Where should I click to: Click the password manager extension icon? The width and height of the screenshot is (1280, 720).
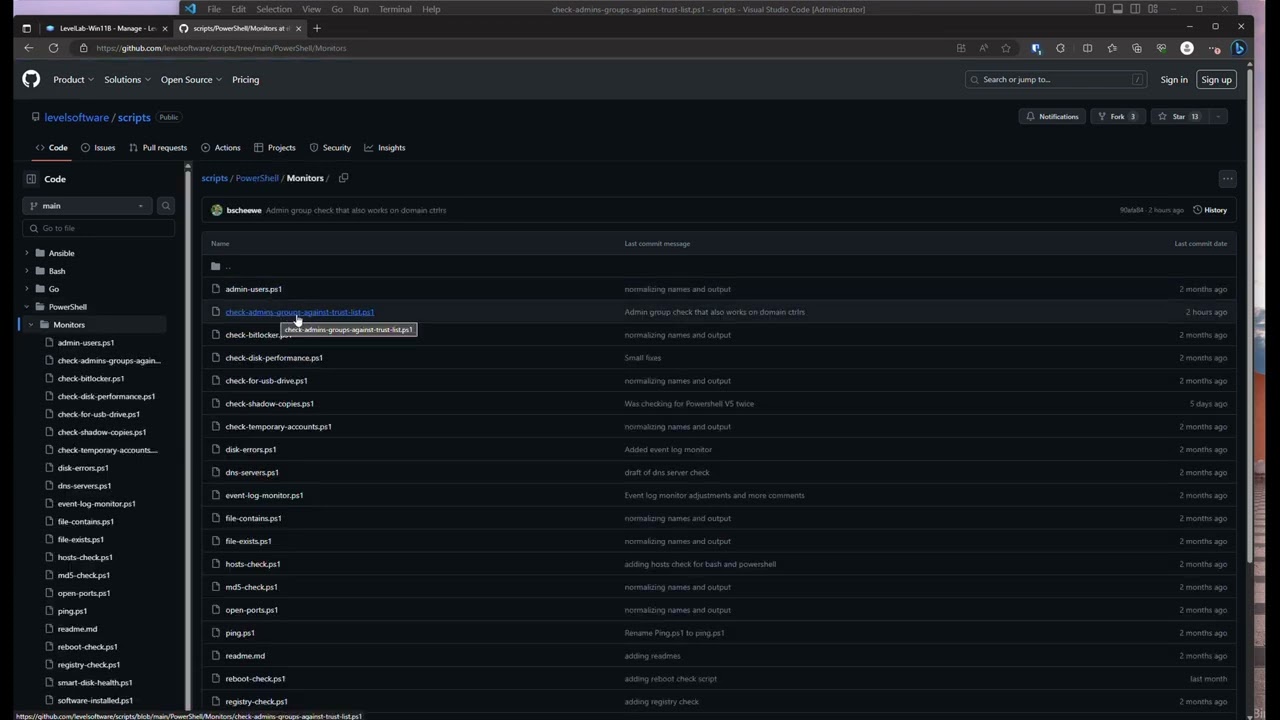[x=1036, y=48]
